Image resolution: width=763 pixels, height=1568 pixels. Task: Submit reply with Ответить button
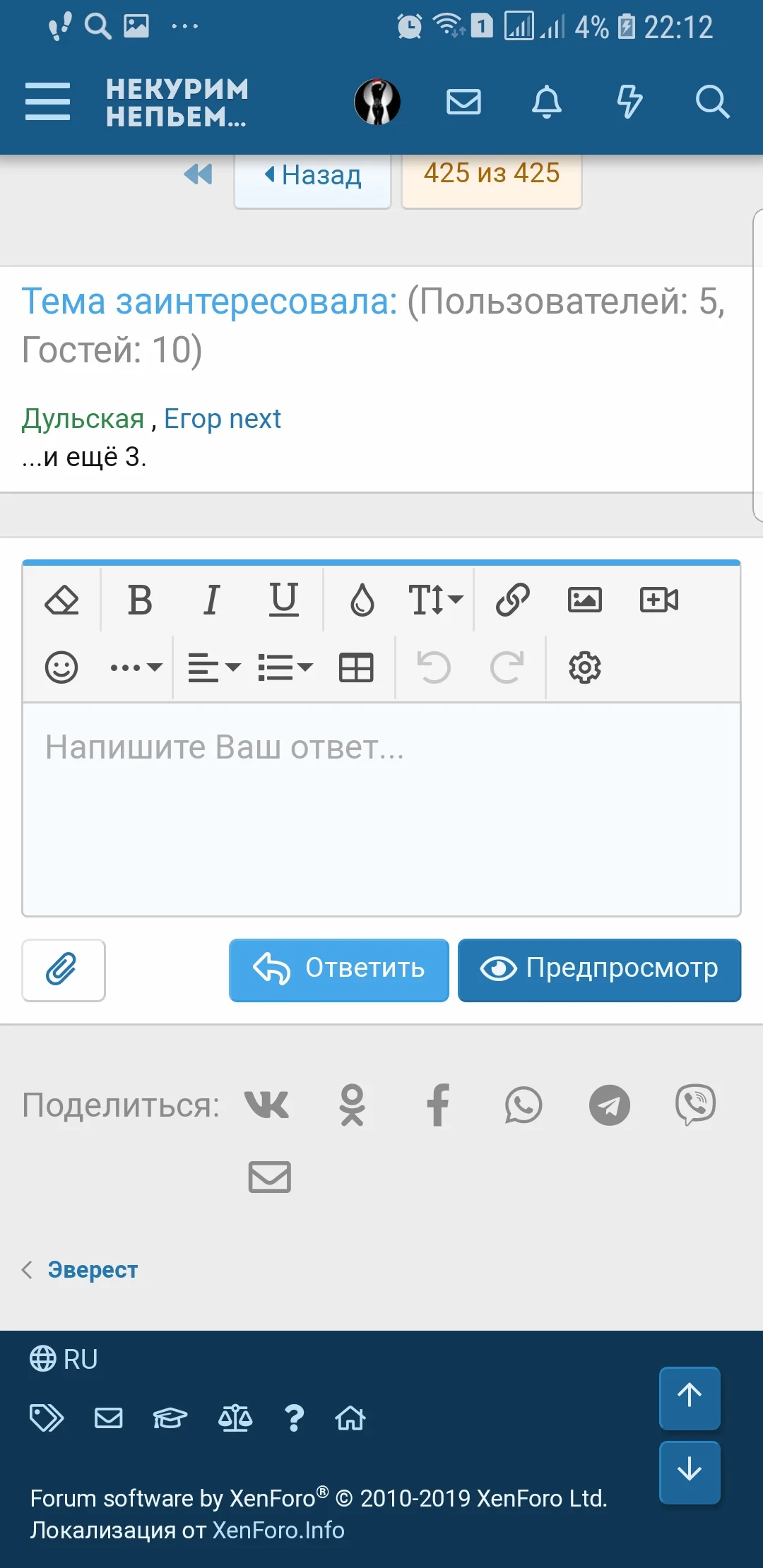(x=339, y=970)
